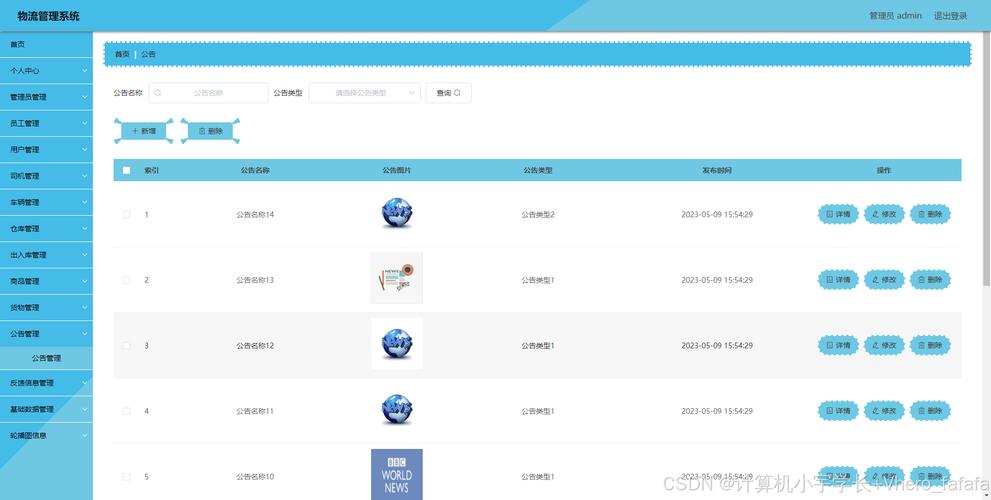The image size is (991, 500).
Task: Click 修改 edit button for 公告名称13
Action: 884,280
